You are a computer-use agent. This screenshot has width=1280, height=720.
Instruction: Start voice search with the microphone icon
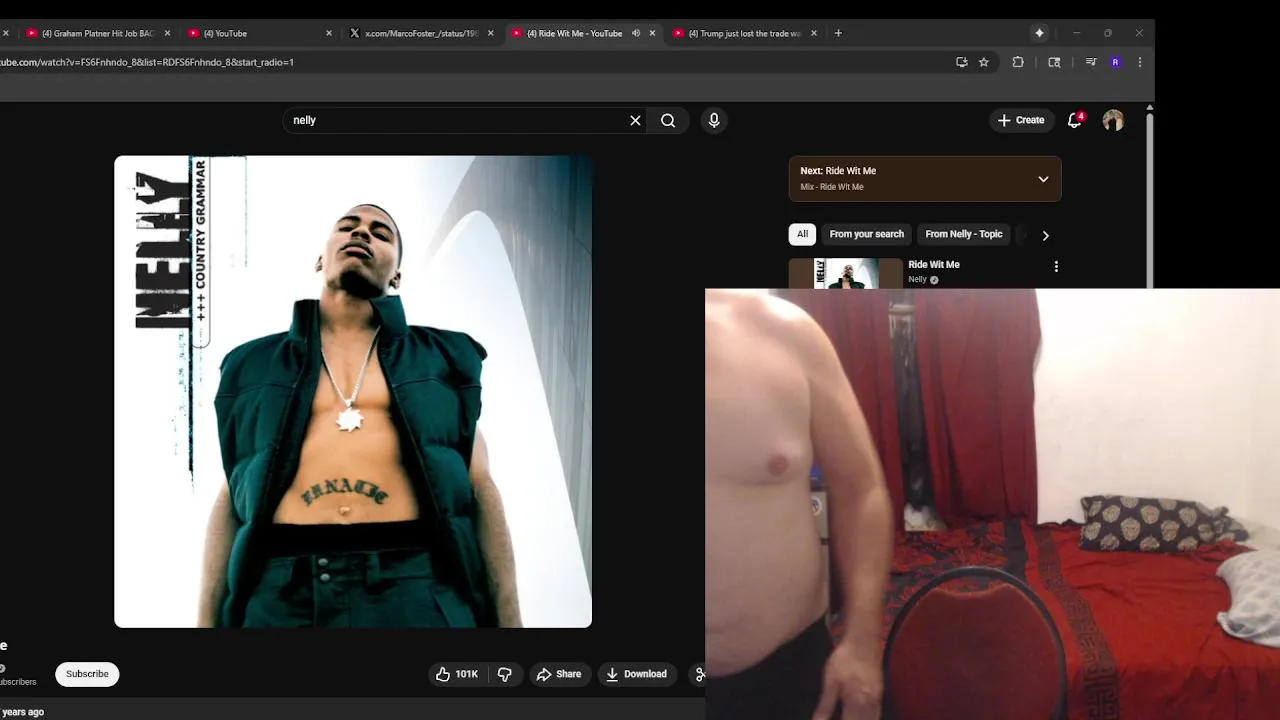(x=714, y=120)
